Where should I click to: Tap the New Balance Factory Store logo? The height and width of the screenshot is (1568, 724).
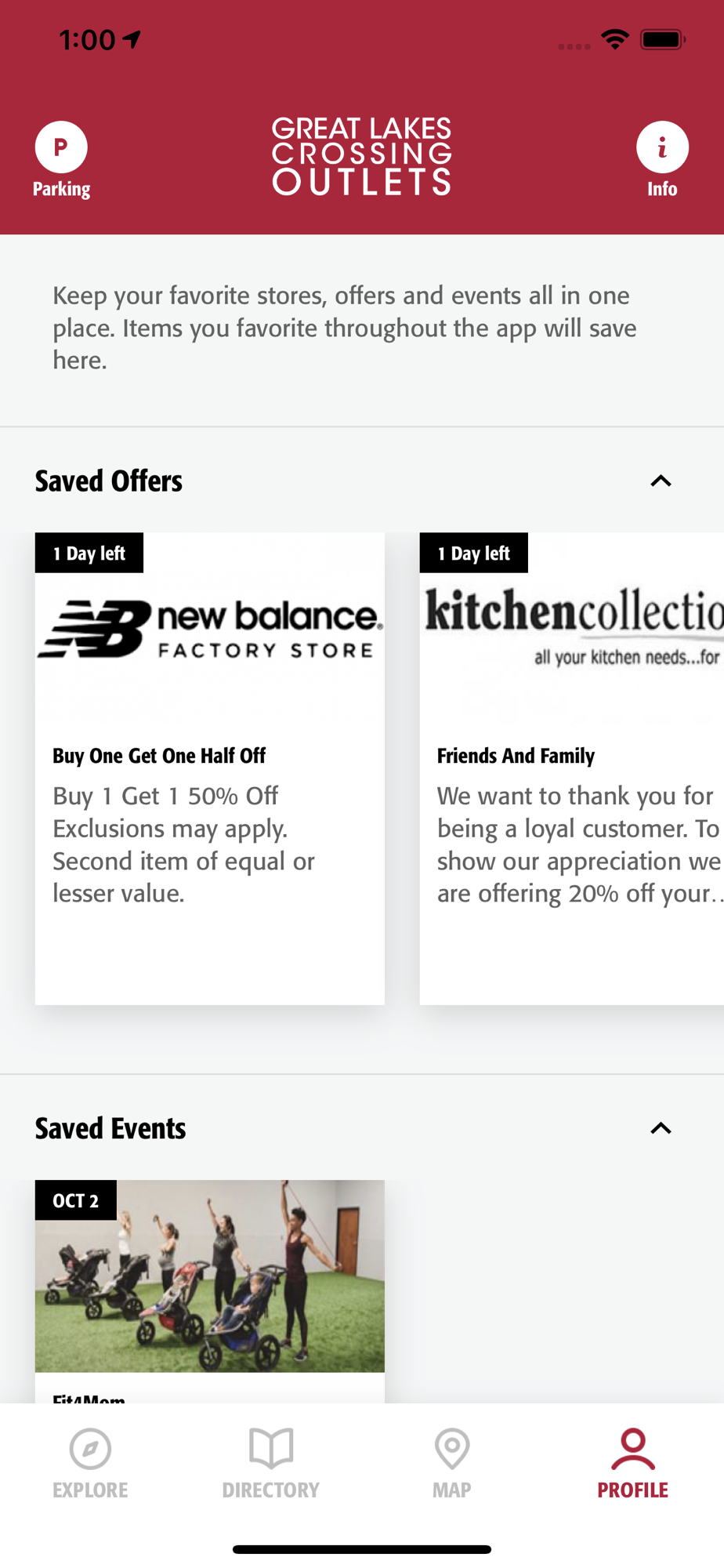[210, 629]
